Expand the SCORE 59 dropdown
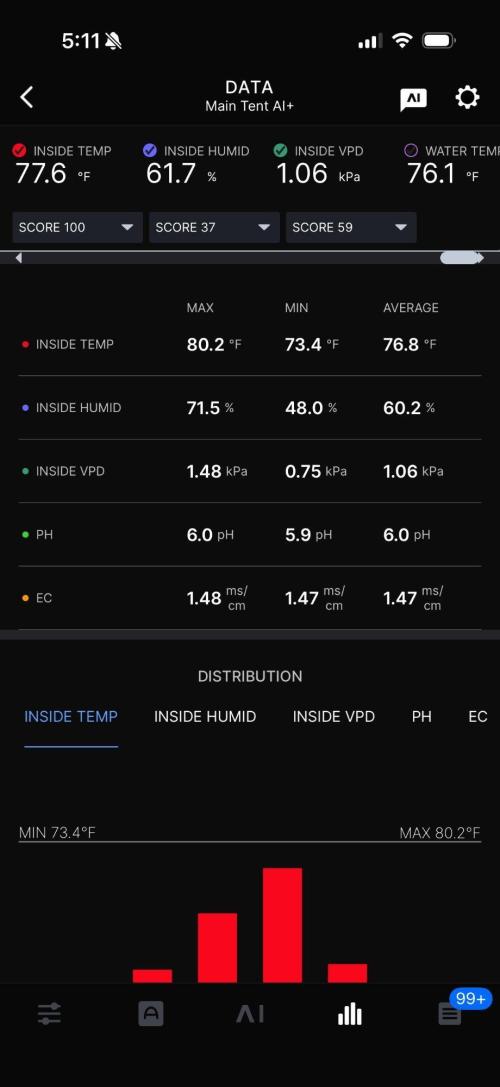The image size is (500, 1087). pos(351,227)
